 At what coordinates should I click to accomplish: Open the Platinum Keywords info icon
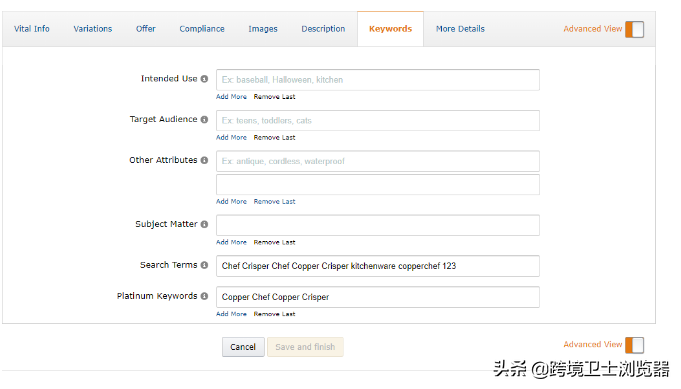pos(204,296)
